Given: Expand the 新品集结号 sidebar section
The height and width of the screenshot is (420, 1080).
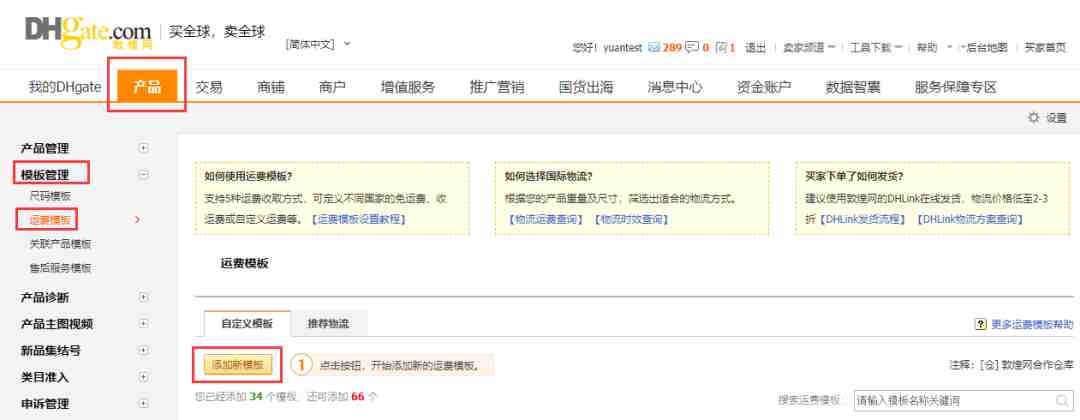Looking at the screenshot, I should tap(143, 350).
